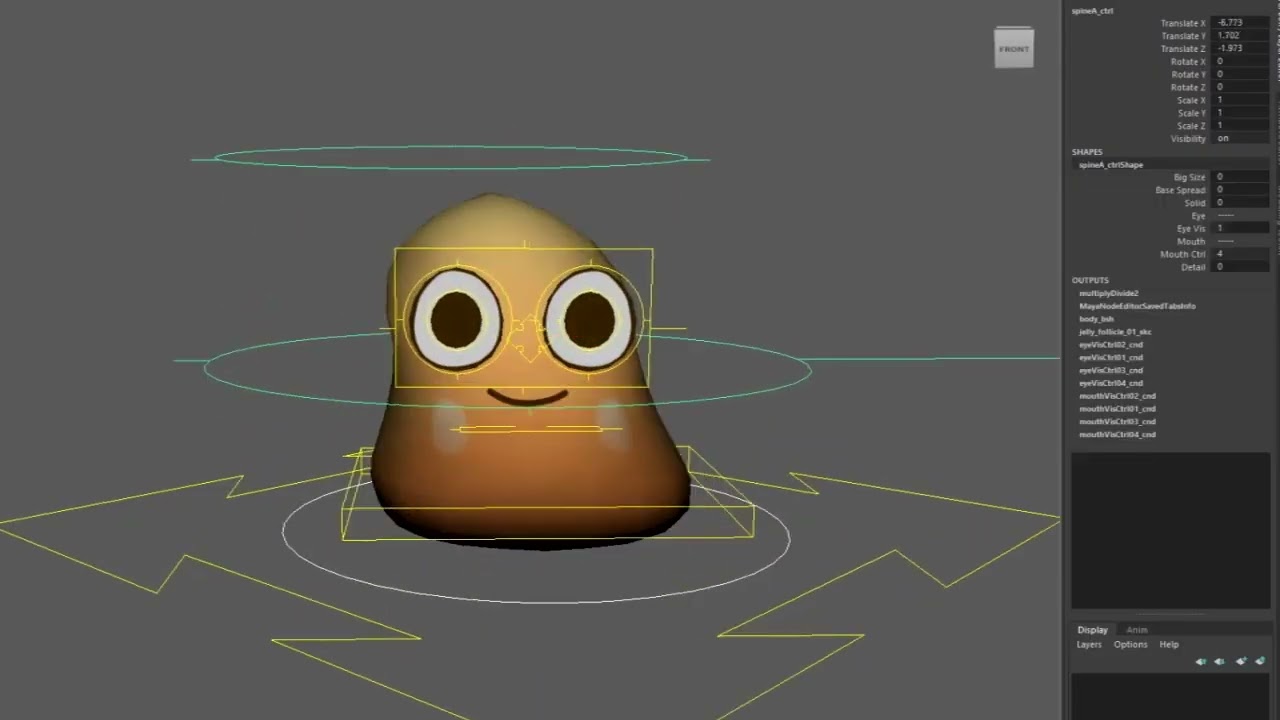This screenshot has width=1280, height=720.
Task: Click the Eye Vis value field
Action: click(x=1240, y=228)
